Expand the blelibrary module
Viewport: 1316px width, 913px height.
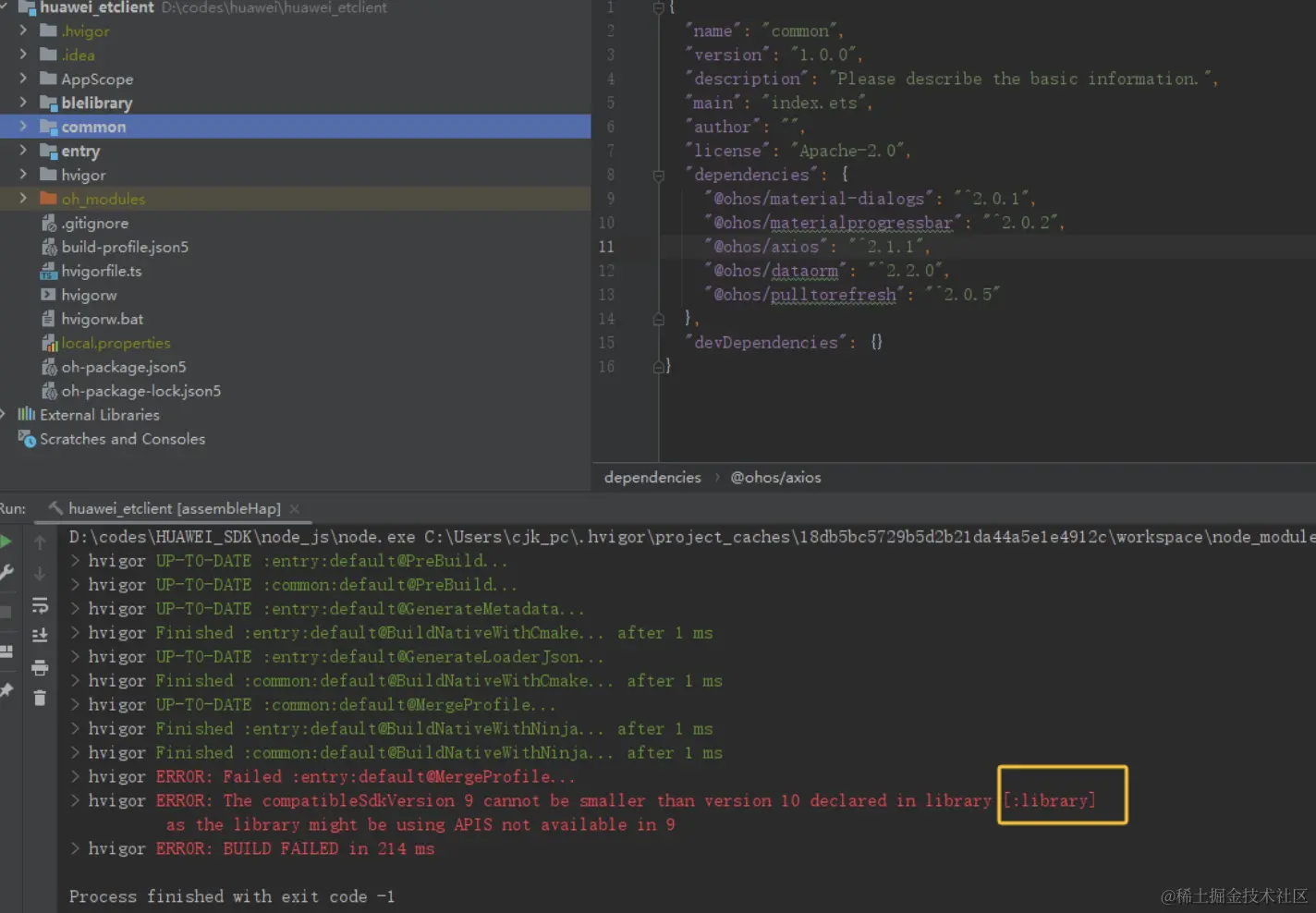click(x=23, y=103)
